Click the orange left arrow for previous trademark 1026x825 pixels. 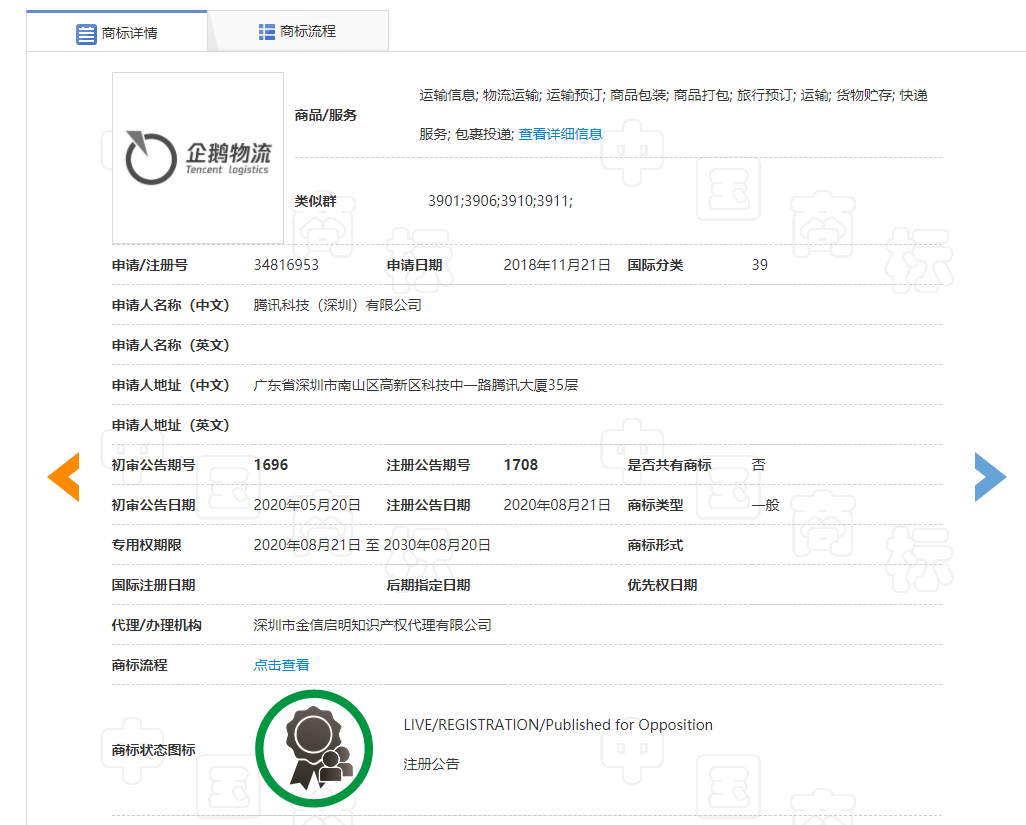[x=63, y=477]
